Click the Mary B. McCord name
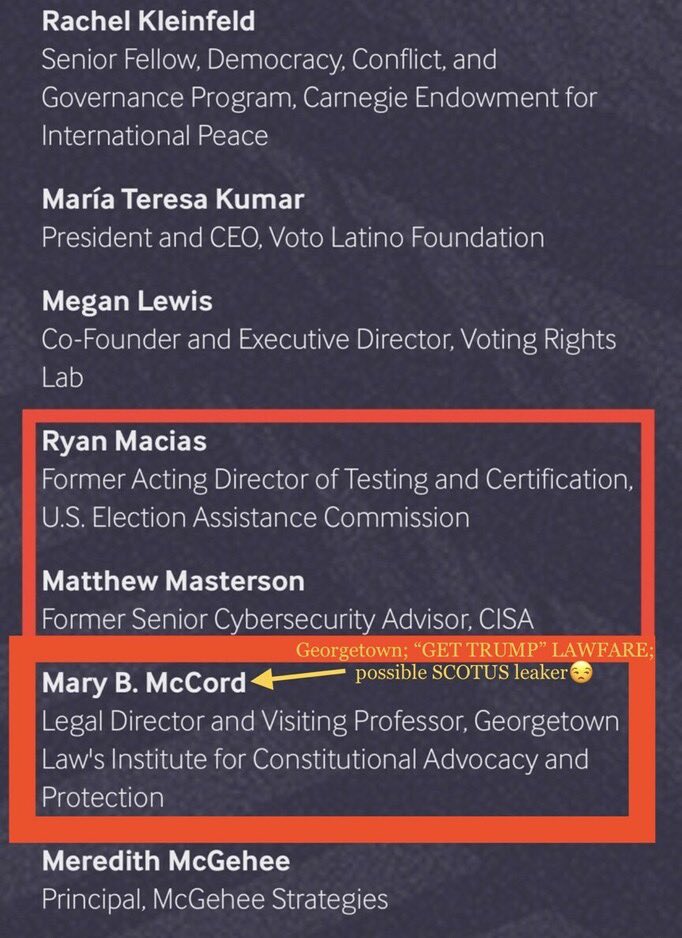Image resolution: width=682 pixels, height=938 pixels. click(x=141, y=682)
